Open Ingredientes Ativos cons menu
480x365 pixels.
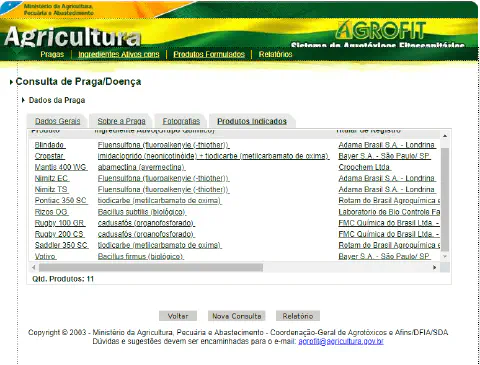click(x=119, y=54)
